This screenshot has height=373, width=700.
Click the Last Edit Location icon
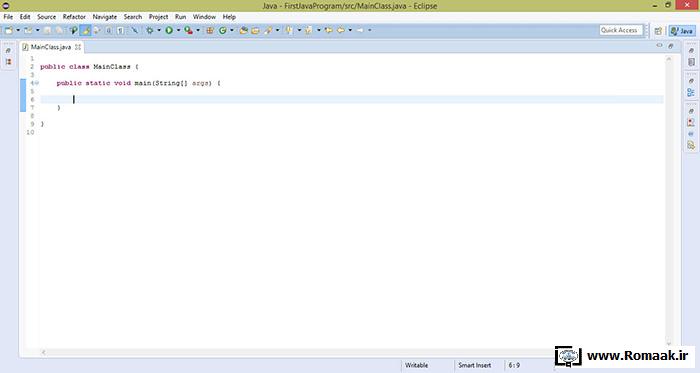click(328, 30)
